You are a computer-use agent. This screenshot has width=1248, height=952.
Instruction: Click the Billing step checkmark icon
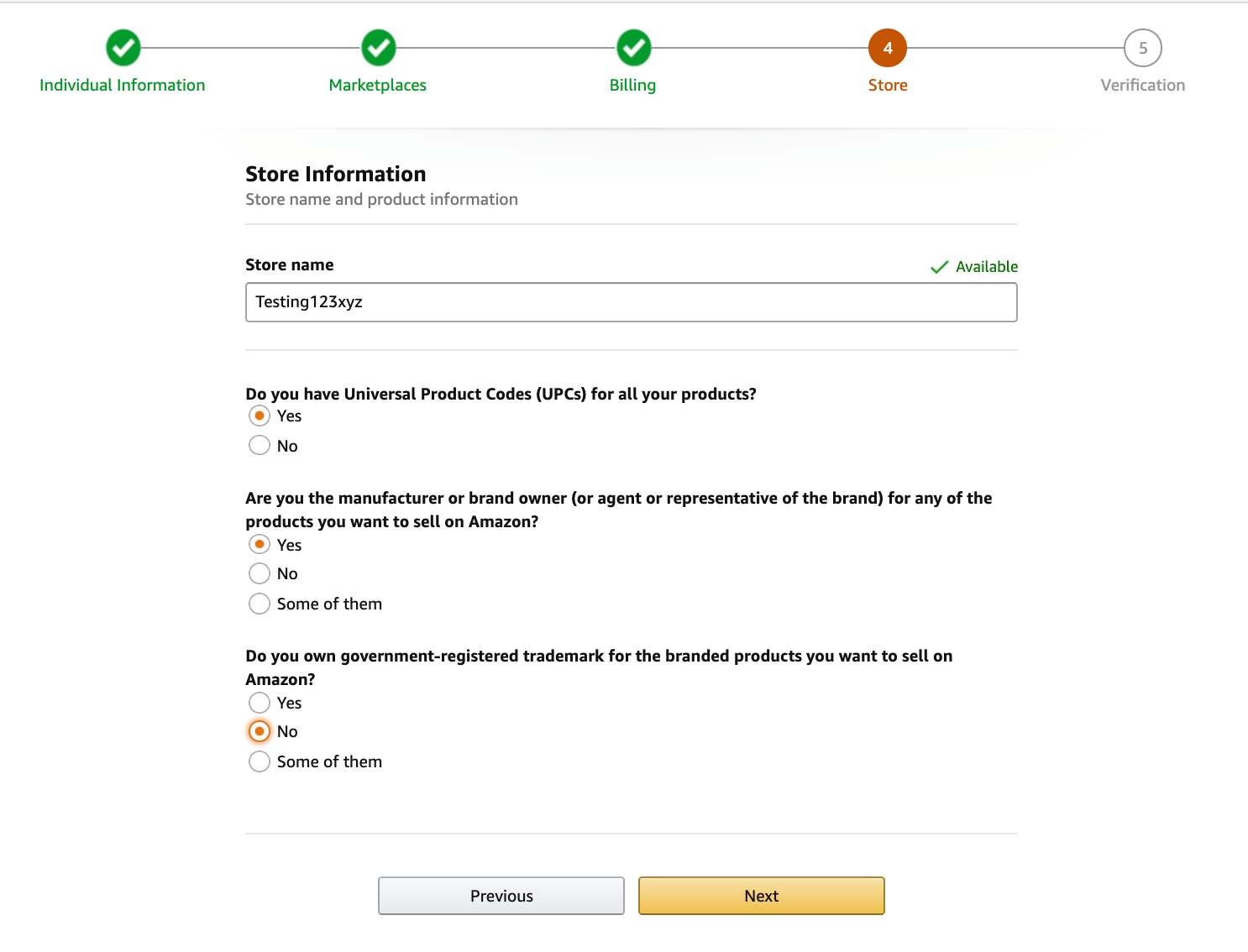click(634, 48)
